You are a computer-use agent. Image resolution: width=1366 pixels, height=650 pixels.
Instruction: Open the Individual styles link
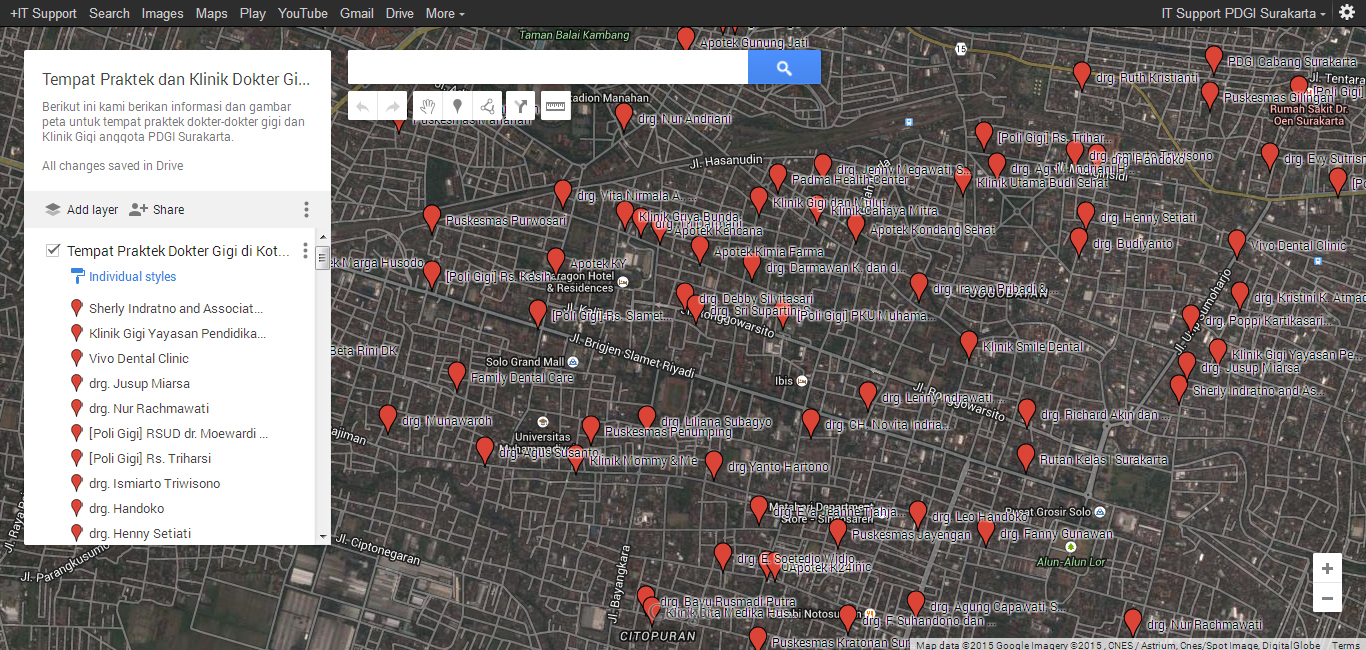(x=132, y=277)
